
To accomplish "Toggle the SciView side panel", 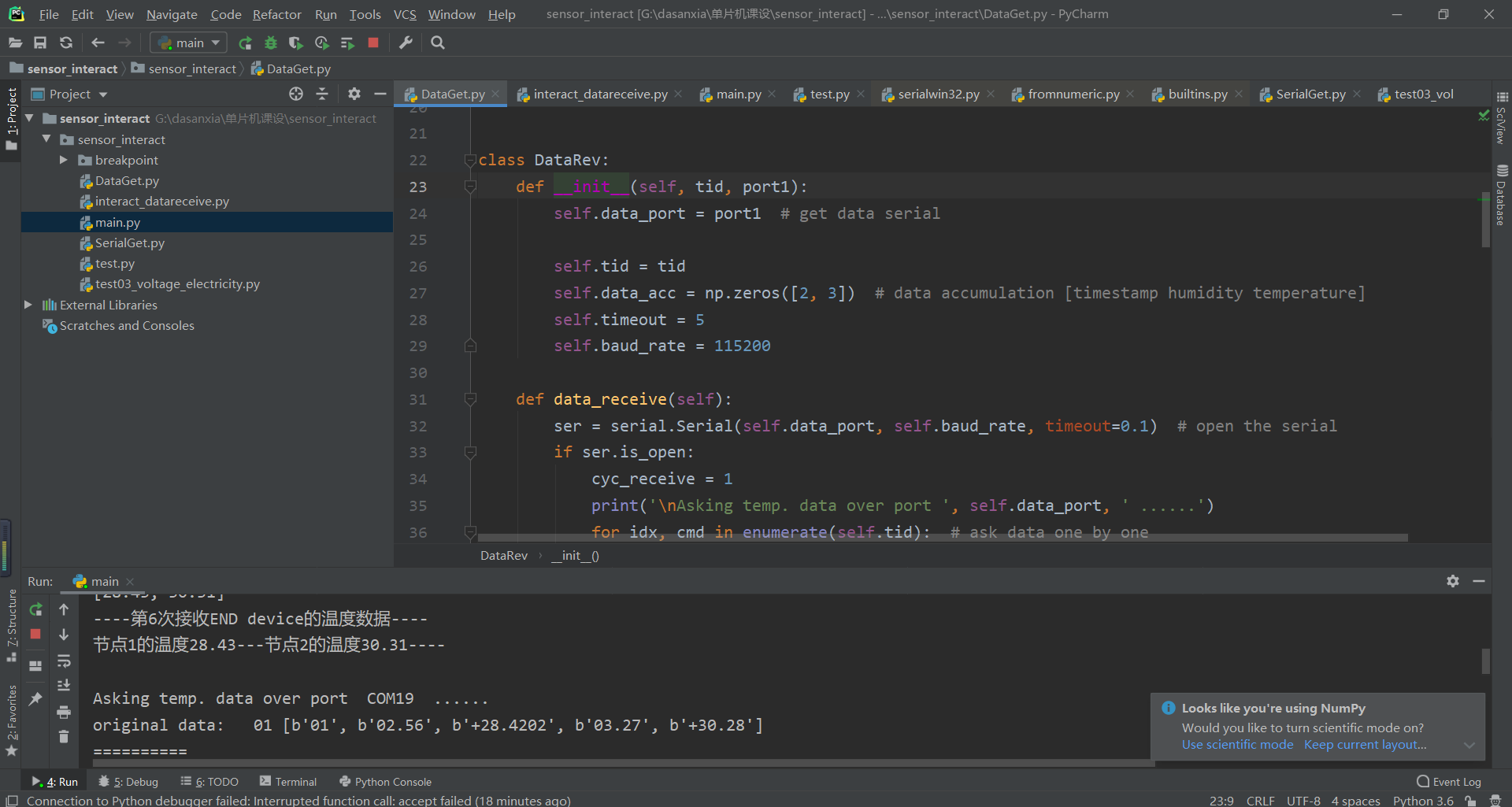I will coord(1501,117).
